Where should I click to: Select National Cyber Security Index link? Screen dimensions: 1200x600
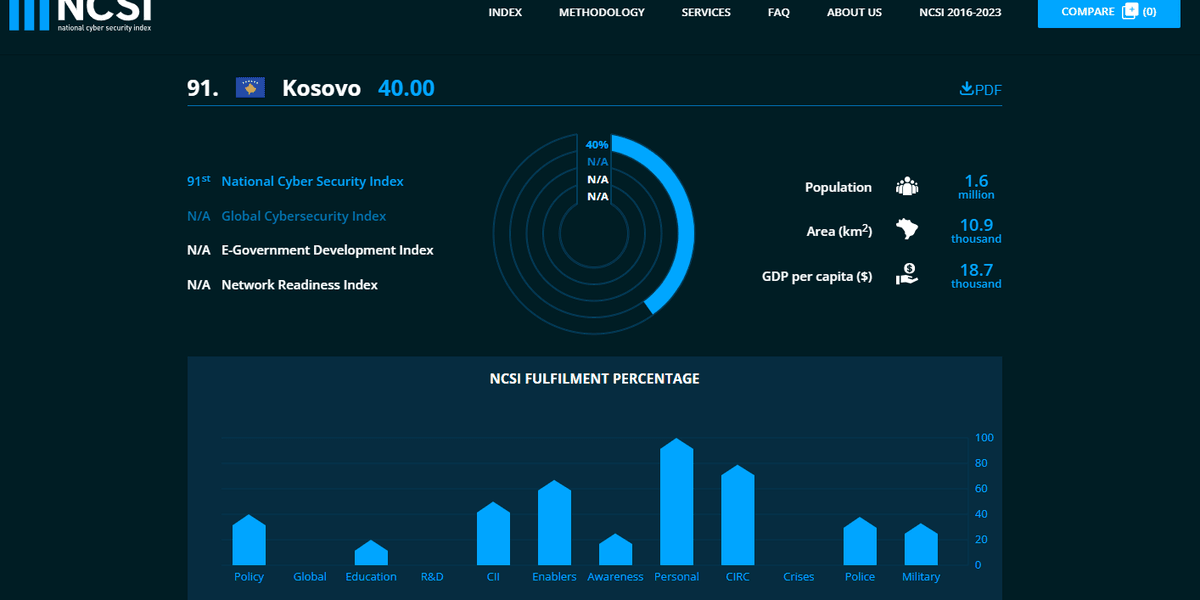[x=312, y=182]
